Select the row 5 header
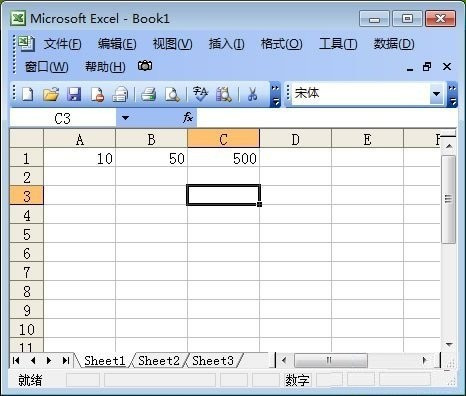The width and height of the screenshot is (466, 396). 27,234
